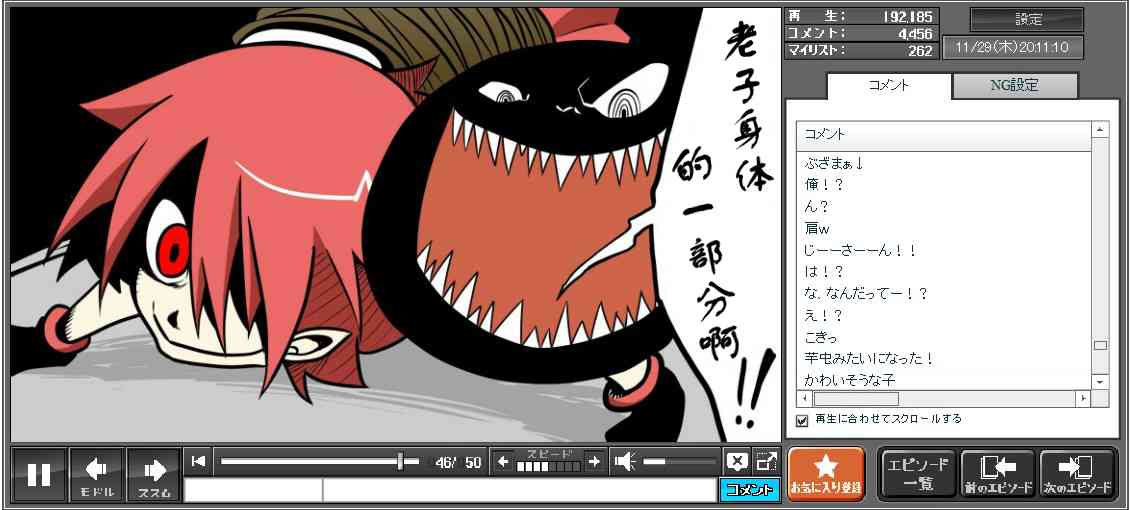Screen dimensions: 1131x510
Task: Select the コメント tab
Action: click(887, 86)
